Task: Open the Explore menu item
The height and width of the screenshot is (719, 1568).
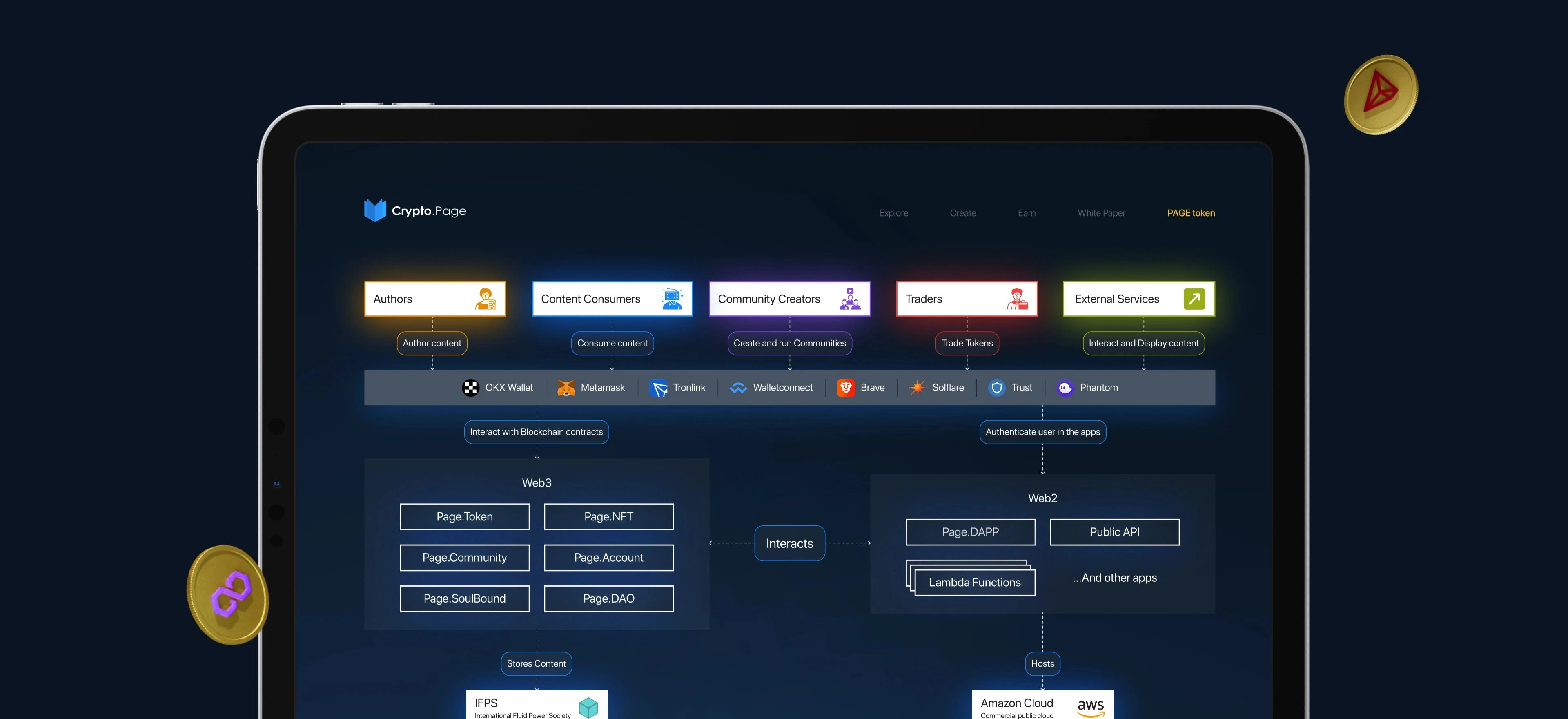Action: point(893,213)
